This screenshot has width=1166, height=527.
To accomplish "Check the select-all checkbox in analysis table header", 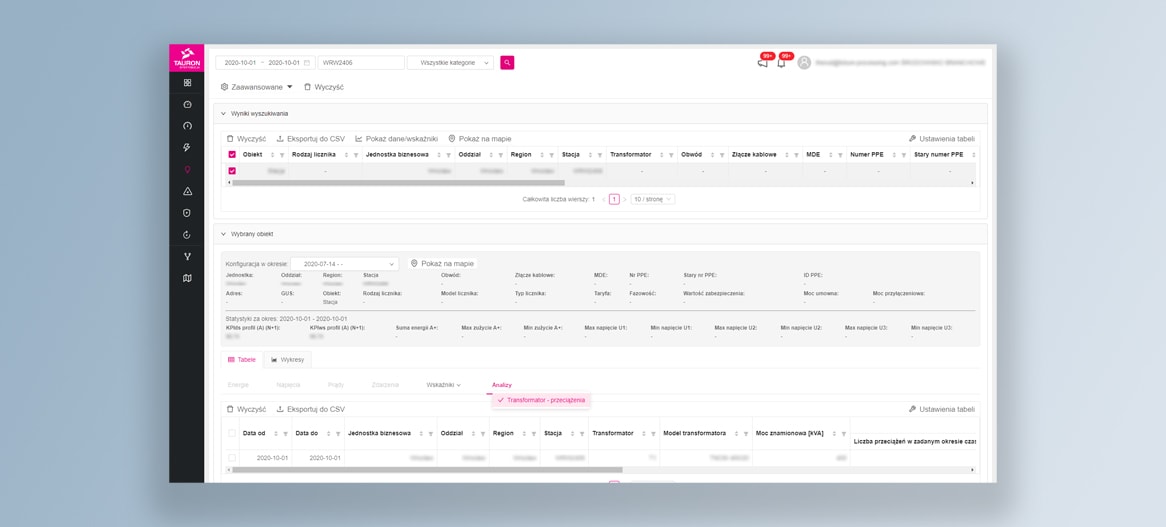I will tap(232, 434).
